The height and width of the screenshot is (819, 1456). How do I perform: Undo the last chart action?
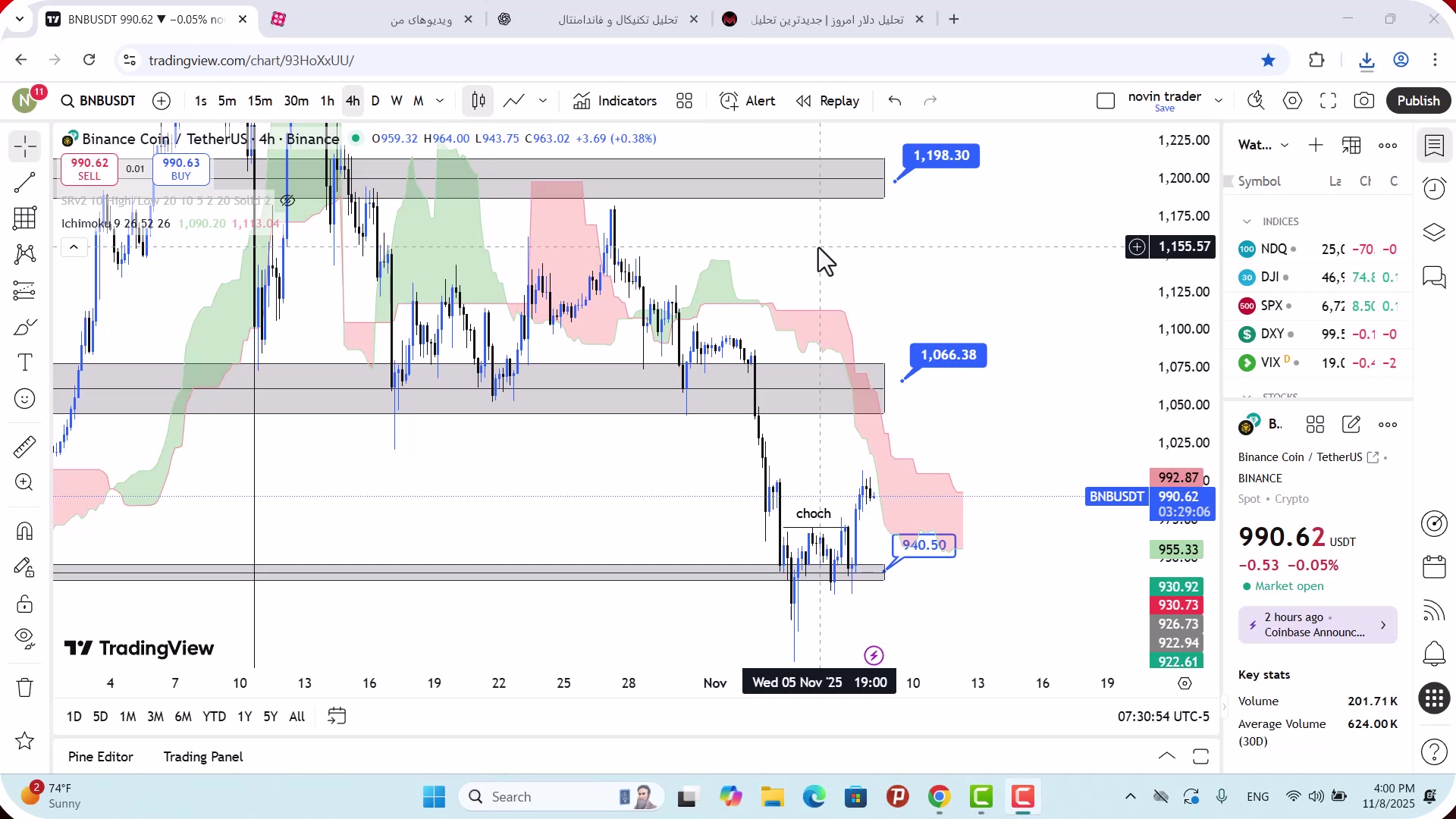pyautogui.click(x=895, y=101)
